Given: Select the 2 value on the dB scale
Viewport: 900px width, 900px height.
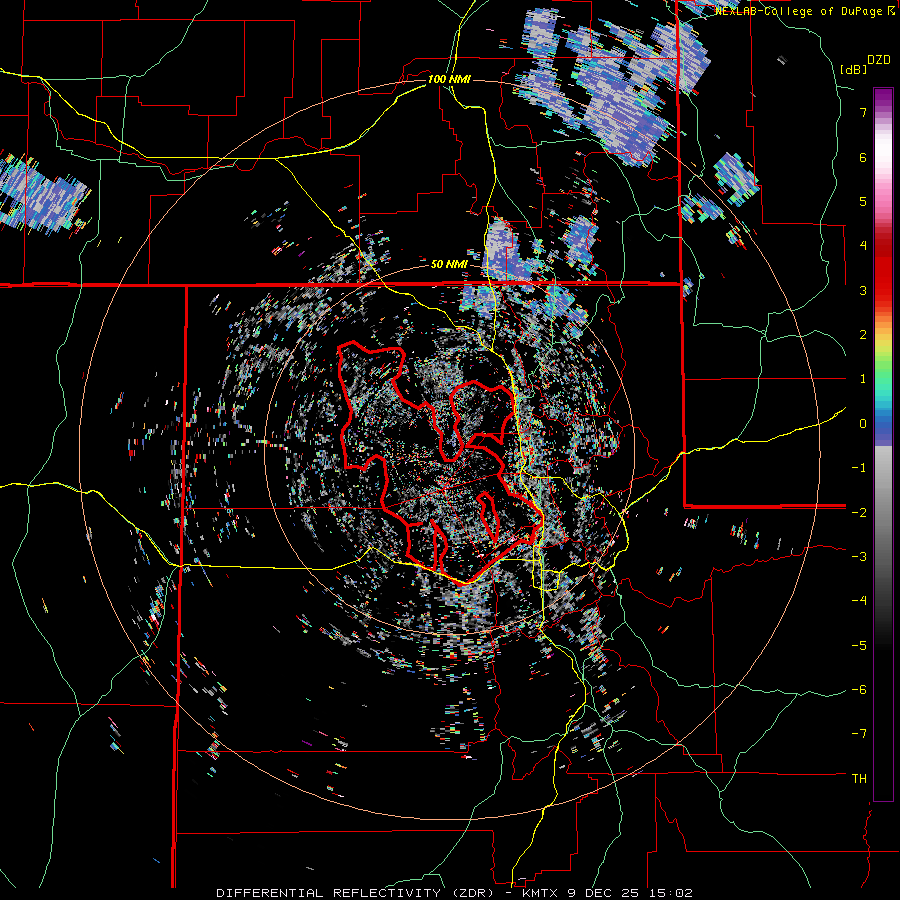Looking at the screenshot, I should [x=863, y=335].
